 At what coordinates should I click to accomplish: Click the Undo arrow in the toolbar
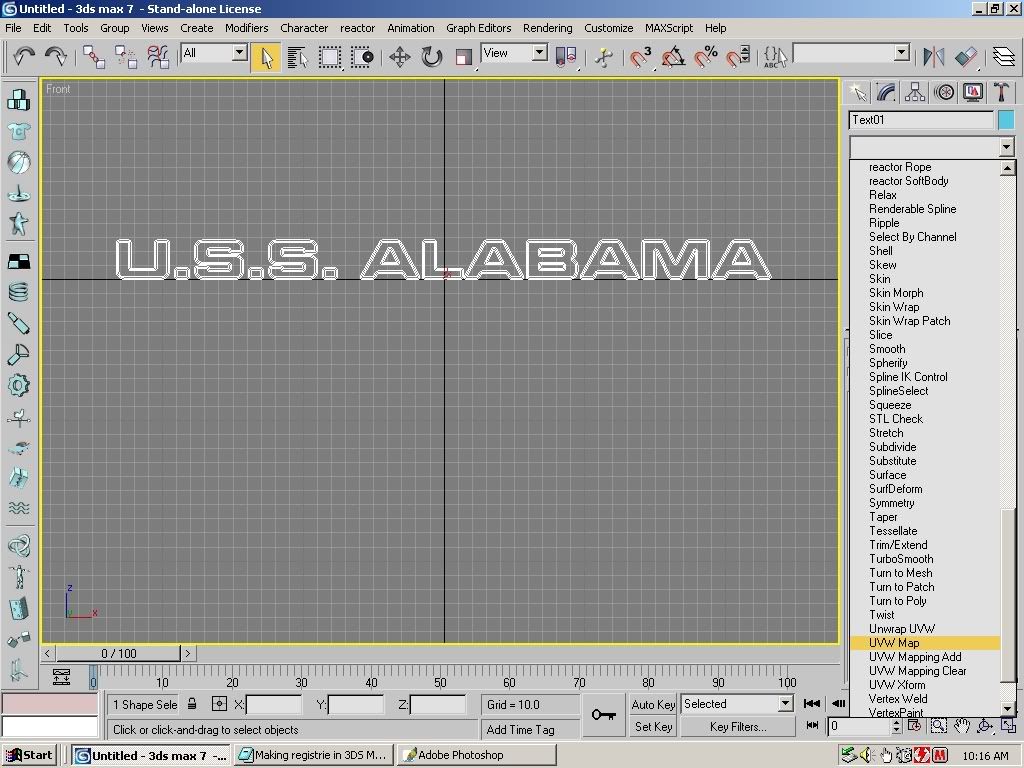click(x=24, y=56)
